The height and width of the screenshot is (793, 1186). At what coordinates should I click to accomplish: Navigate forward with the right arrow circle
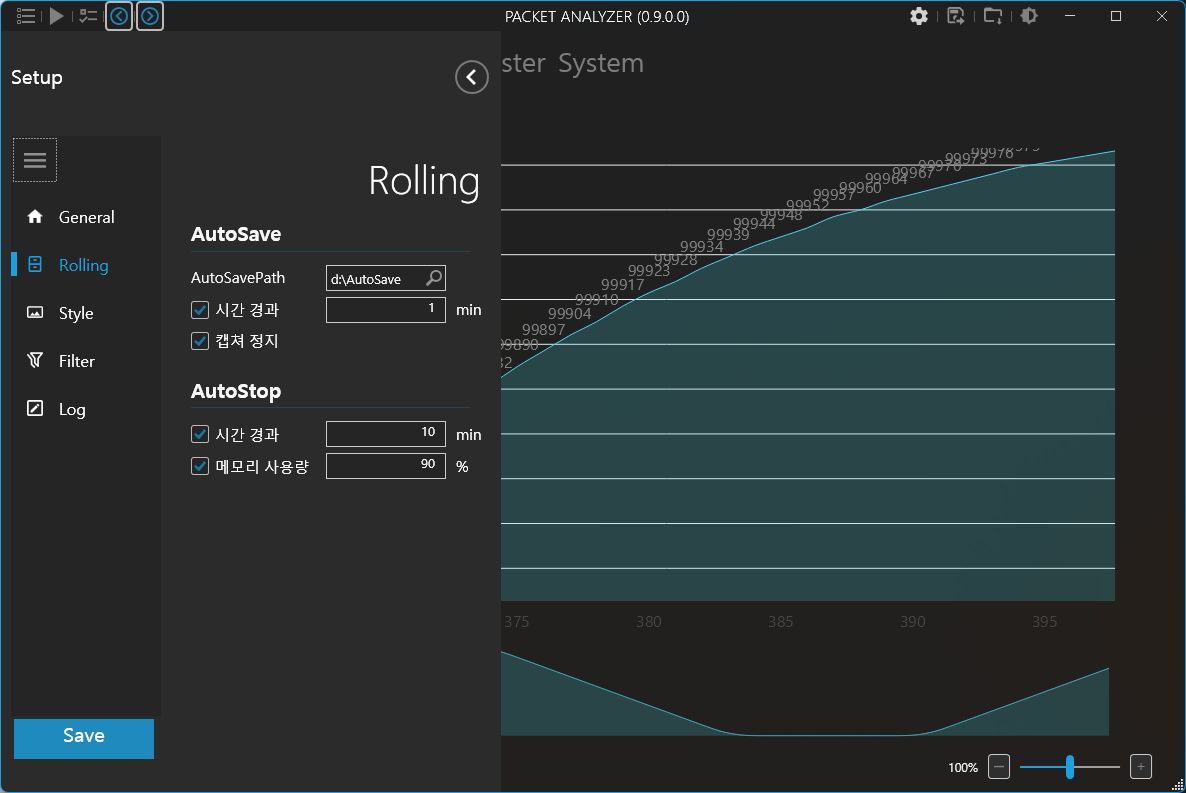coord(150,16)
